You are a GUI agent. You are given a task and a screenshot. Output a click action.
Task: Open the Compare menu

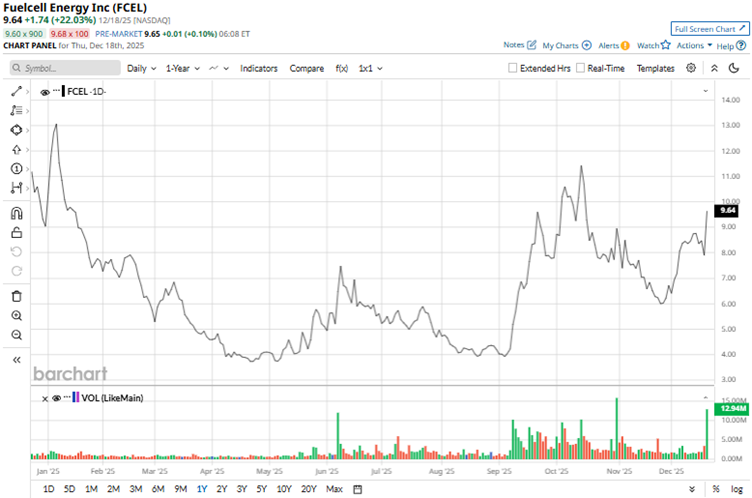306,68
